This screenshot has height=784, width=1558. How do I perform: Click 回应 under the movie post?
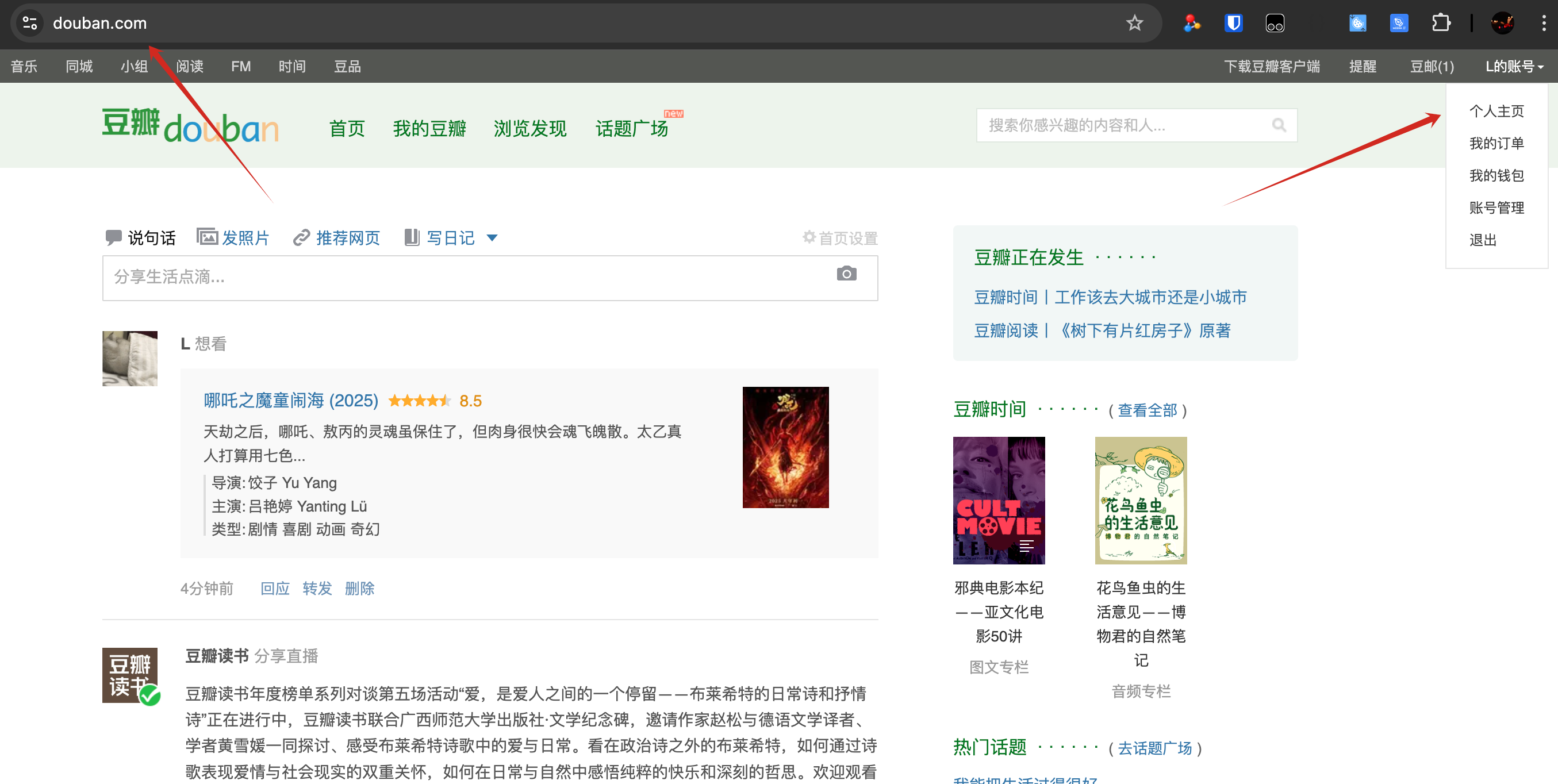275,588
